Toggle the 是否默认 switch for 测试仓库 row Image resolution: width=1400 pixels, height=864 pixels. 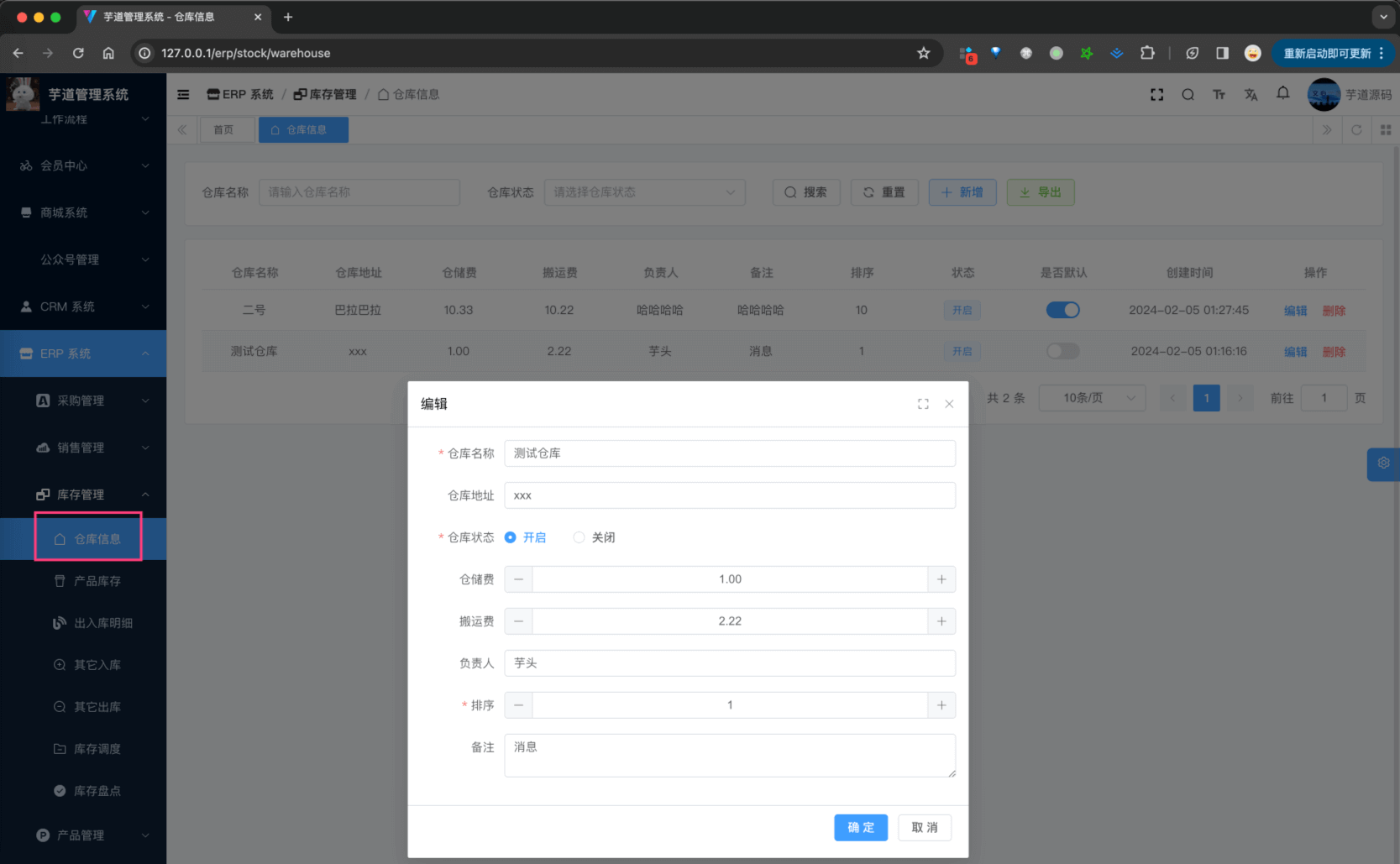(1062, 351)
